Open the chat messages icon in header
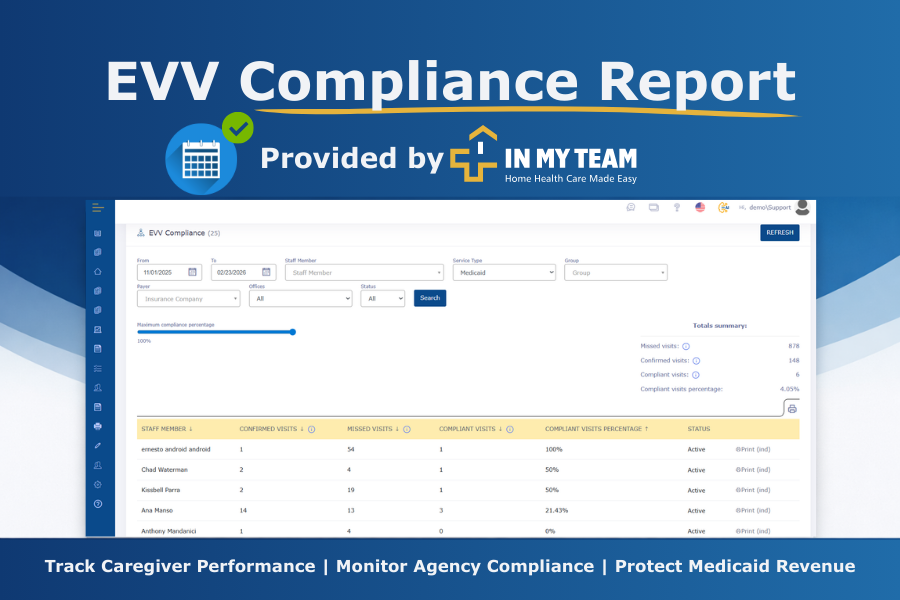900x600 pixels. [x=631, y=208]
